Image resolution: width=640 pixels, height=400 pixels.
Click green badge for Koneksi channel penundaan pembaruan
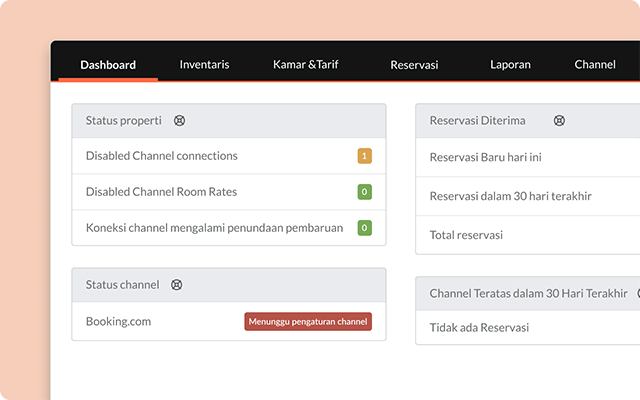pos(364,228)
